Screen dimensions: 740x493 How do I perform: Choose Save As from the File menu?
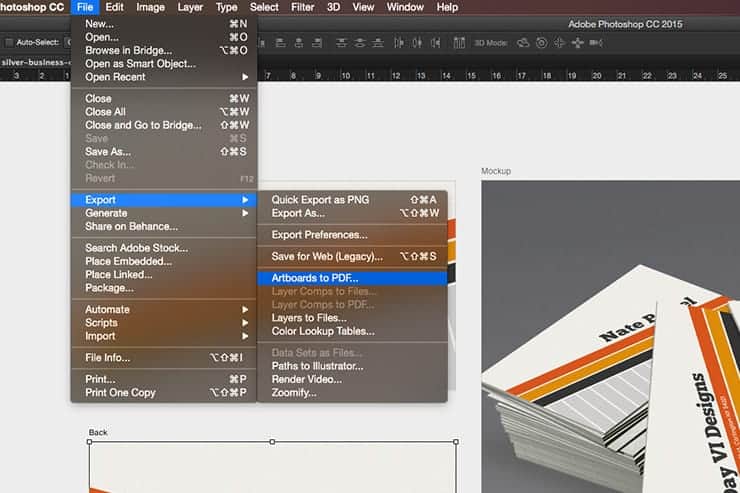(x=163, y=152)
